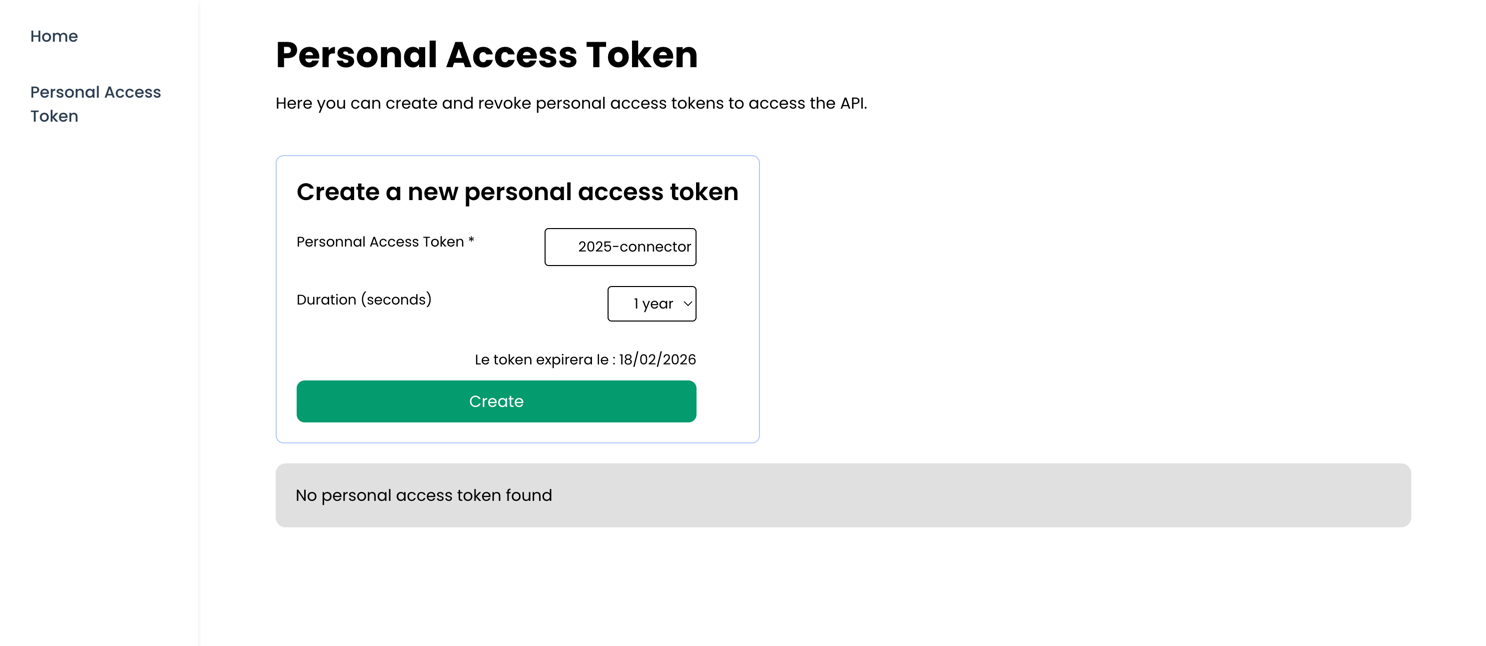Click the No personal access token found banner
The image size is (1486, 646).
[842, 495]
